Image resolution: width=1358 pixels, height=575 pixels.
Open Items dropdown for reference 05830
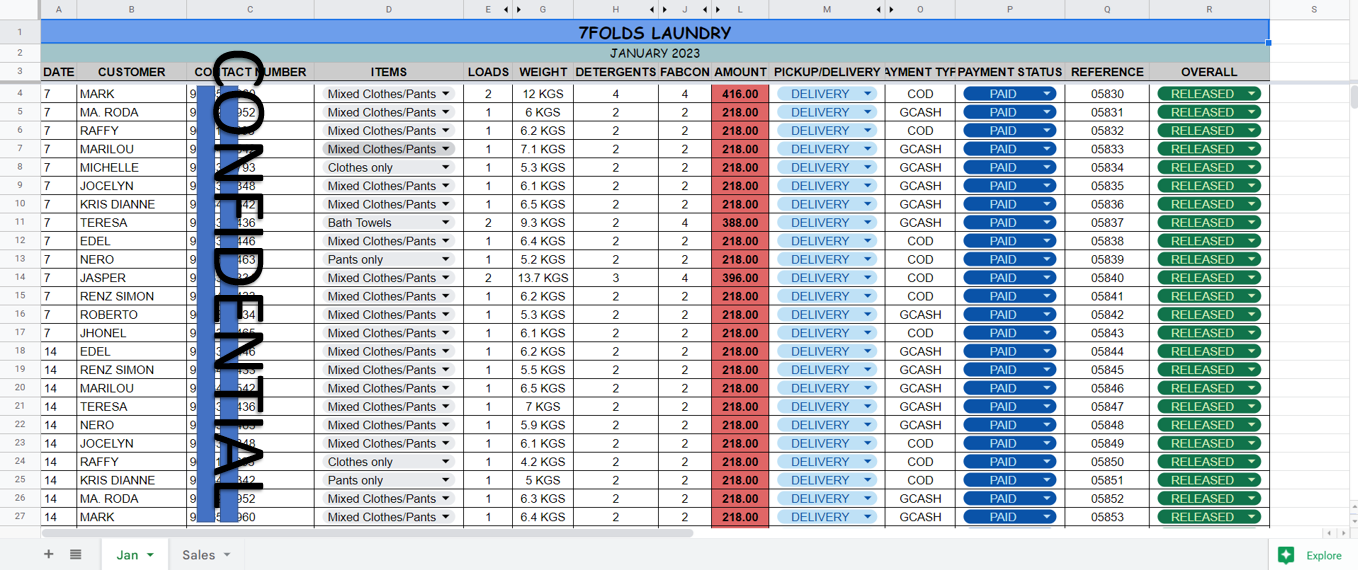(x=446, y=94)
